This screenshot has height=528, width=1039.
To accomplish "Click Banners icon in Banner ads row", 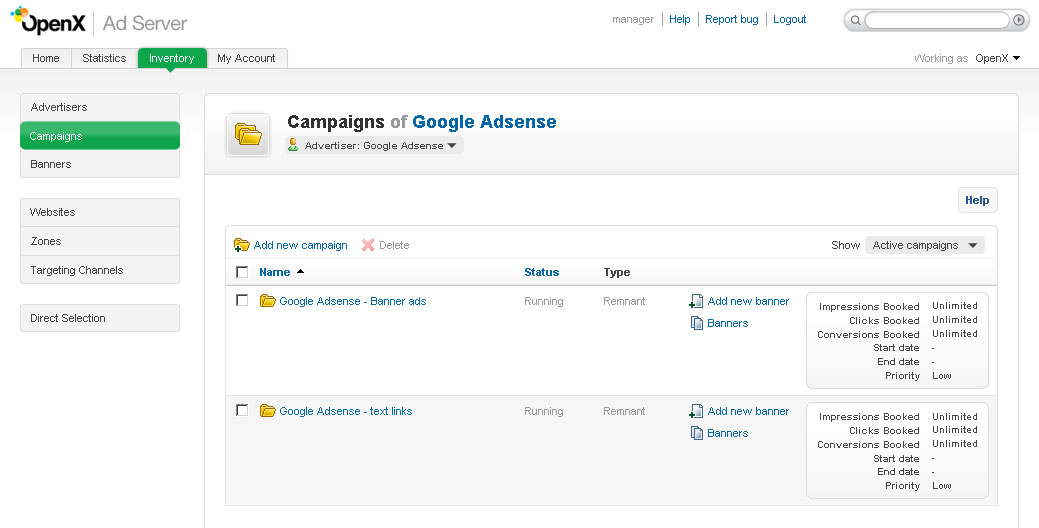I will click(696, 323).
